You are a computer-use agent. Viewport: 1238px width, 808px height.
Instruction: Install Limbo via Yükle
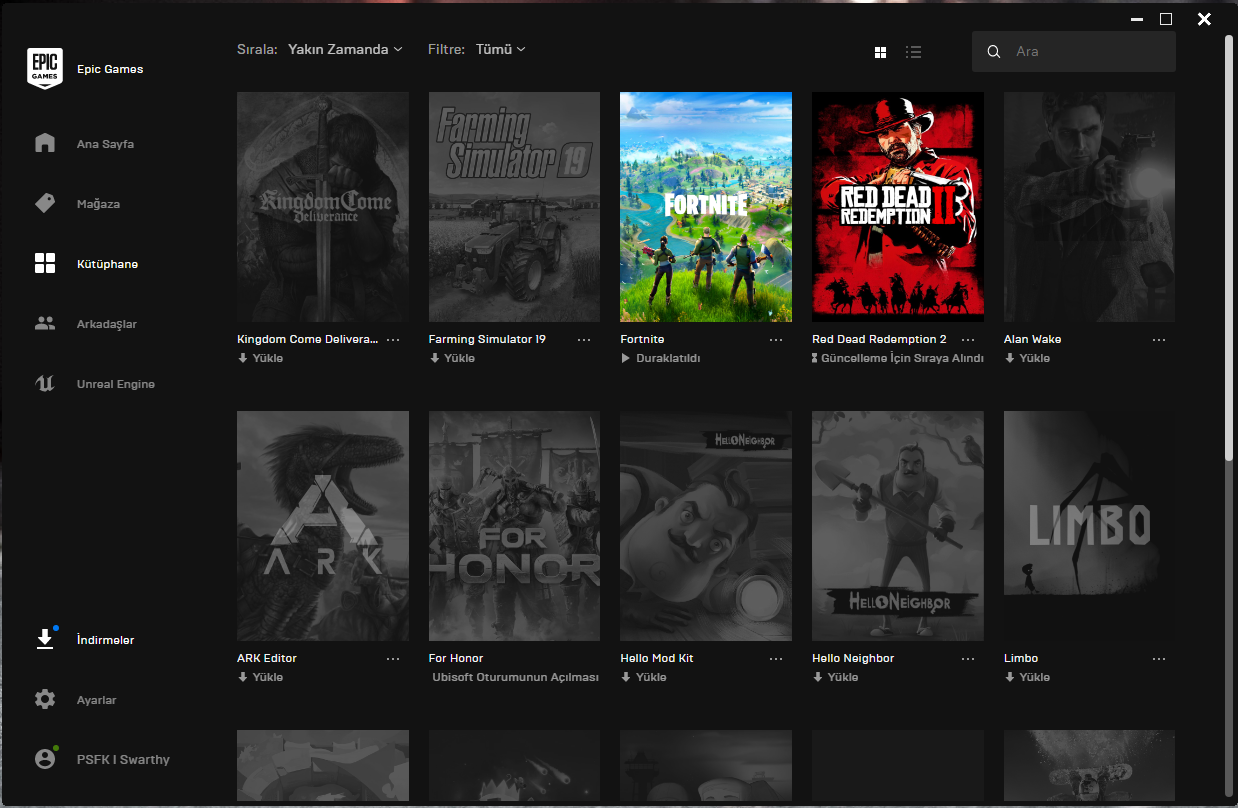(x=1027, y=677)
